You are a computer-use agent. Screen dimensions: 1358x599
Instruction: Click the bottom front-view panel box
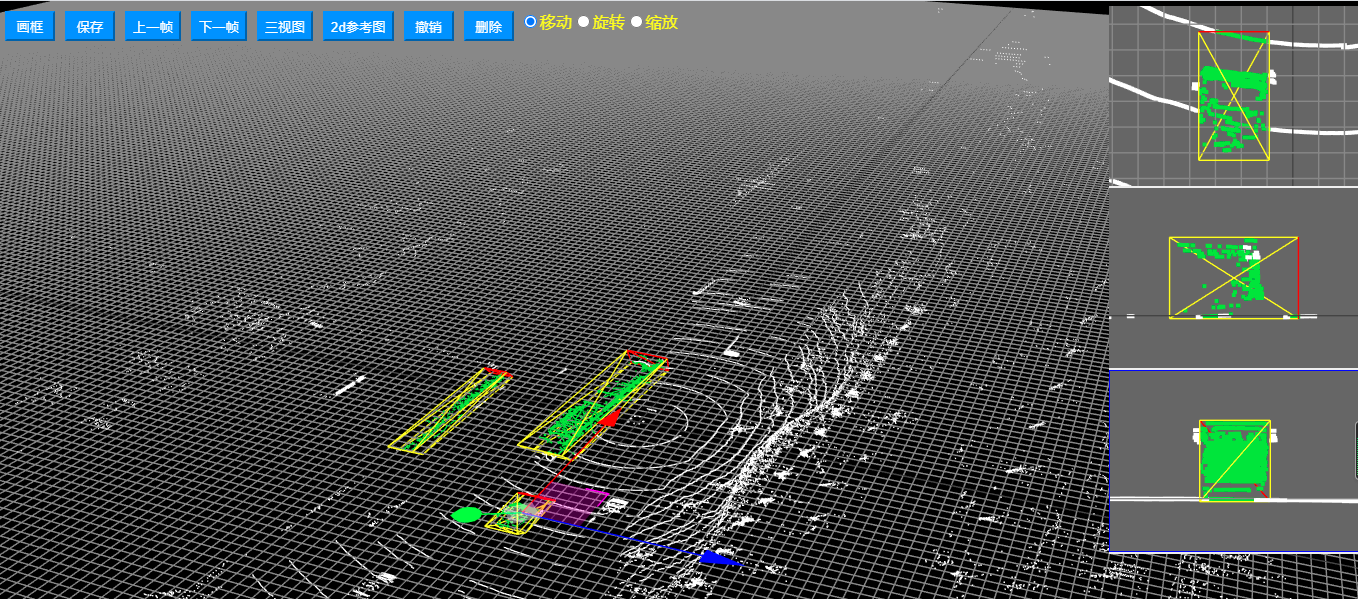click(1234, 460)
